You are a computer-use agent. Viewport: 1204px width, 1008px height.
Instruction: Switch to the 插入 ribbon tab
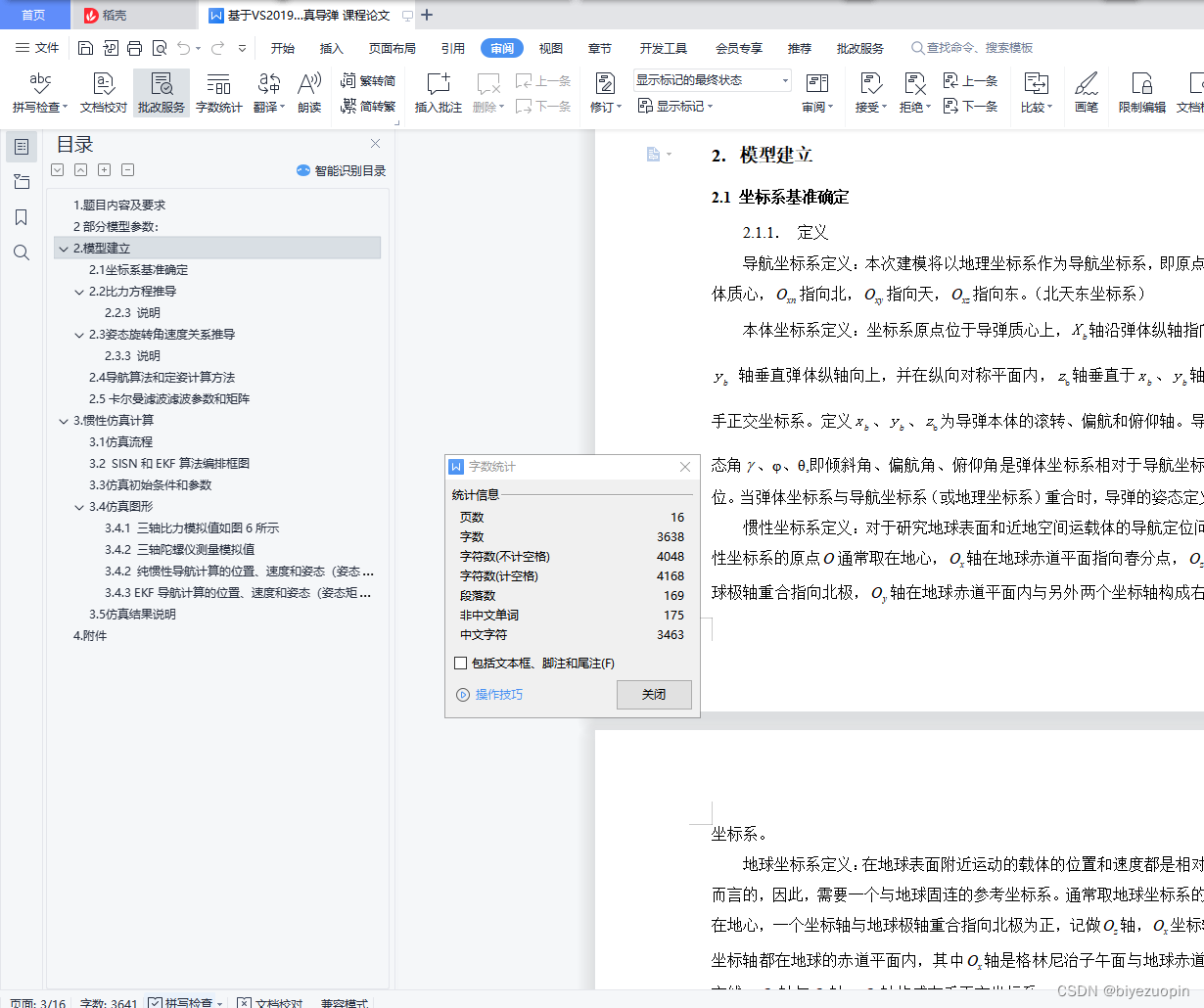[x=332, y=47]
